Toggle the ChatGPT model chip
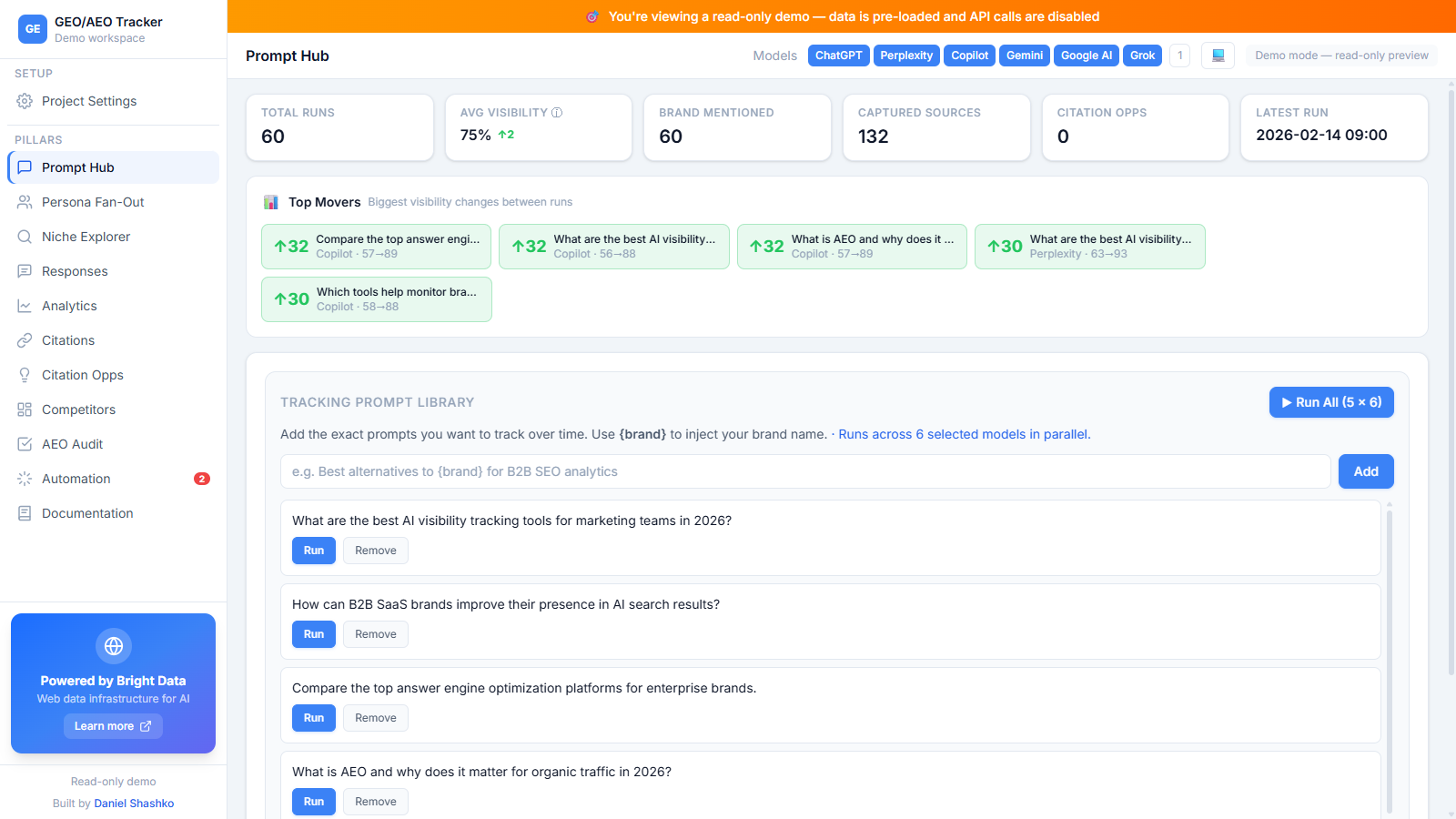Image resolution: width=1456 pixels, height=819 pixels. click(839, 56)
